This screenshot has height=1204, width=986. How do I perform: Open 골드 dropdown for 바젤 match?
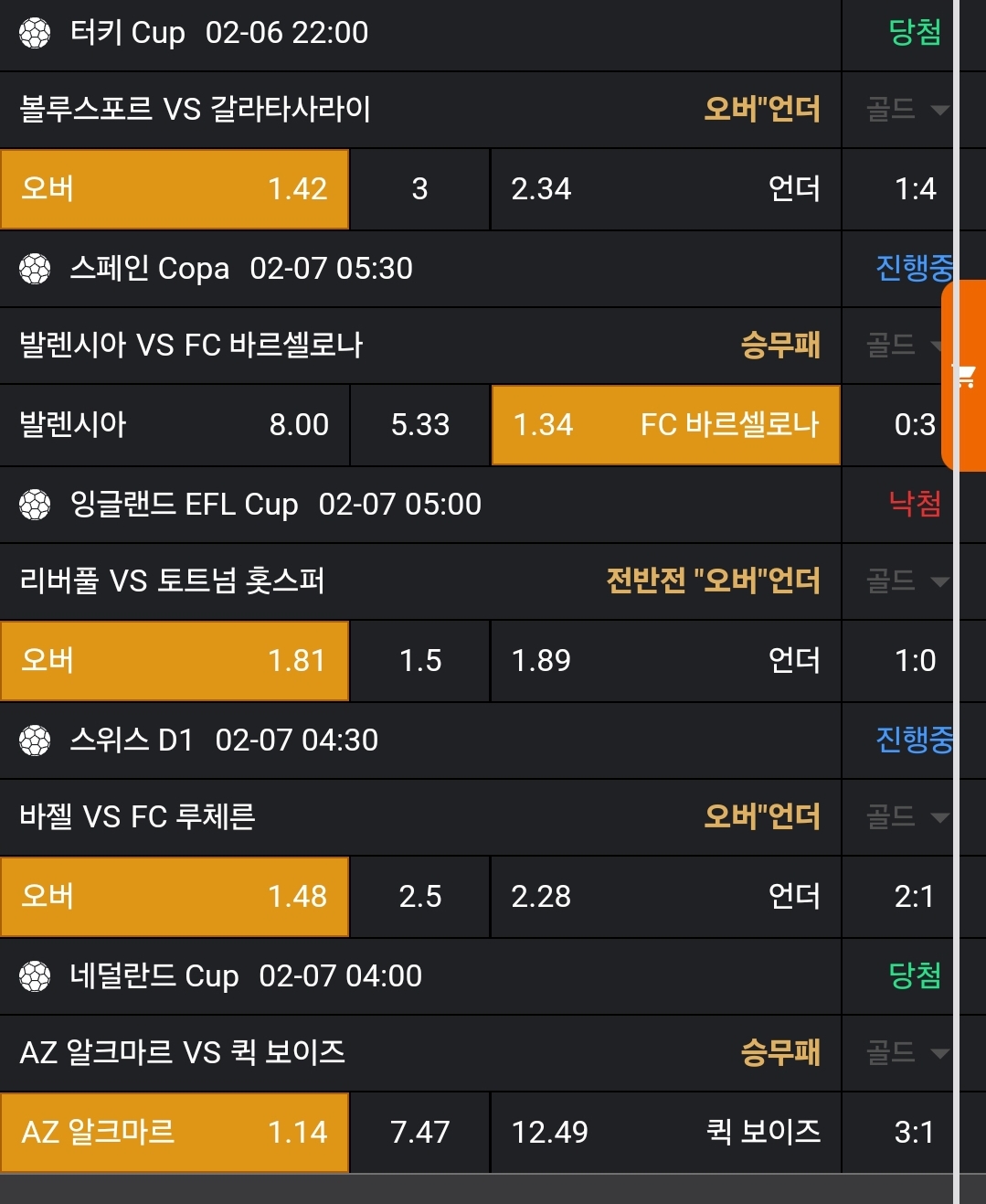(906, 817)
